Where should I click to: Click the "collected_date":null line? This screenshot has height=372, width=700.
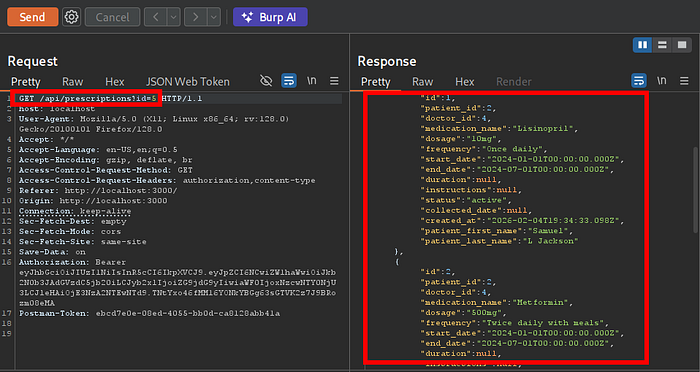point(476,211)
